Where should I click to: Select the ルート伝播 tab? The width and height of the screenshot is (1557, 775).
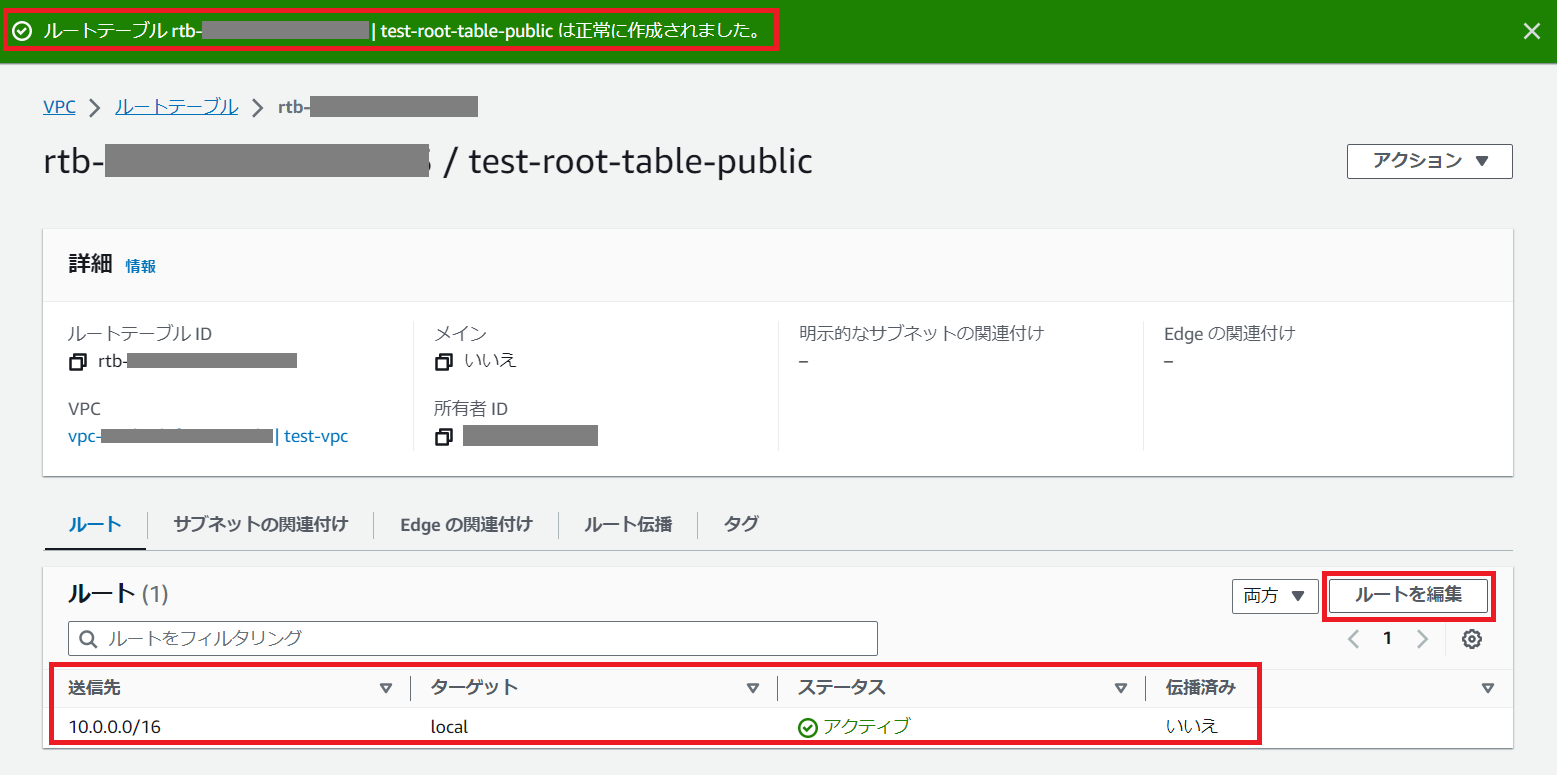point(628,524)
